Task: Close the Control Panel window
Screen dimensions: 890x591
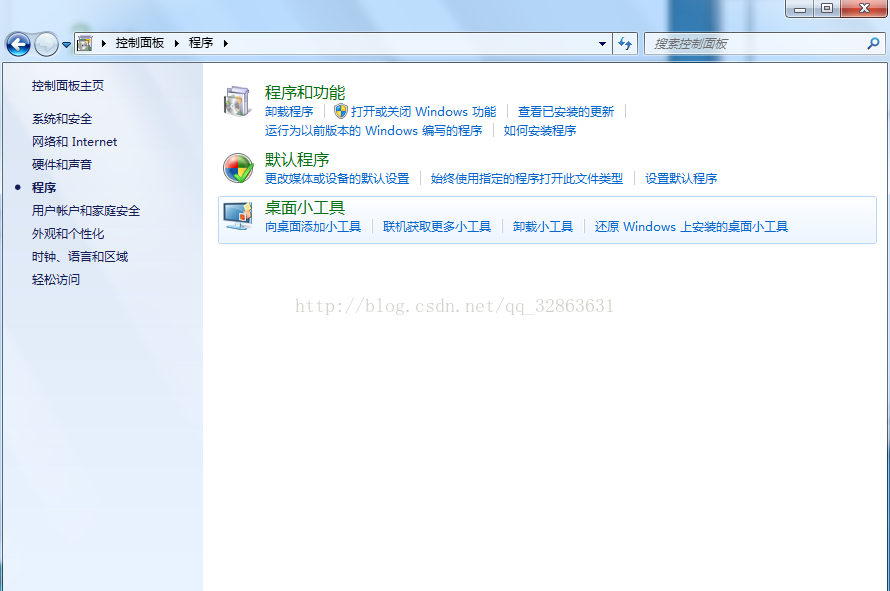Action: click(x=864, y=9)
